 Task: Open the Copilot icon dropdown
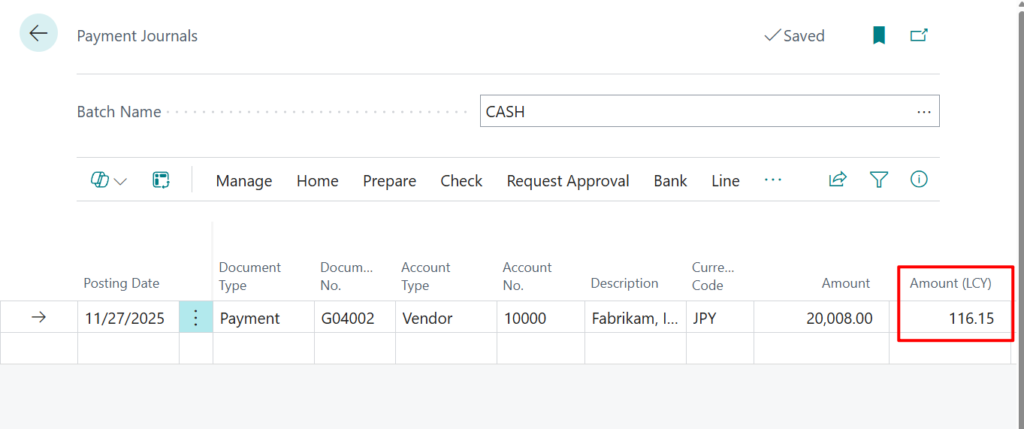[x=109, y=181]
